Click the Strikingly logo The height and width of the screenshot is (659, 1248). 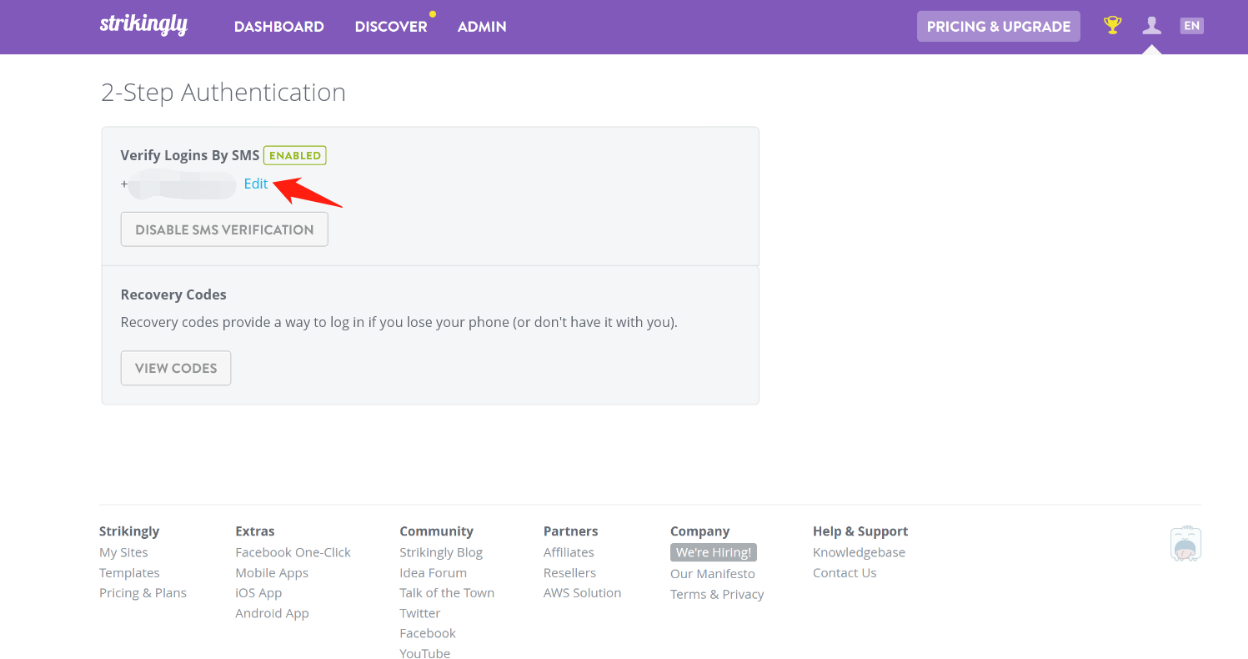(143, 26)
